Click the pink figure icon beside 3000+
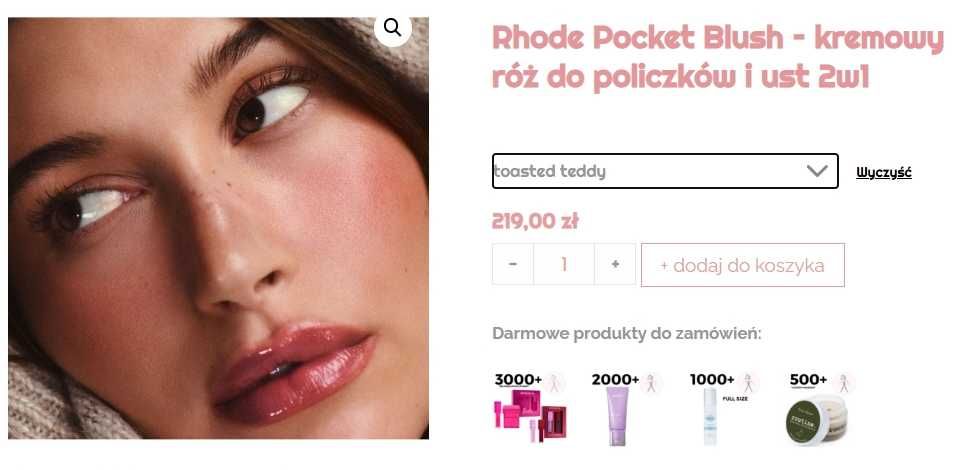The height and width of the screenshot is (470, 953). click(554, 383)
